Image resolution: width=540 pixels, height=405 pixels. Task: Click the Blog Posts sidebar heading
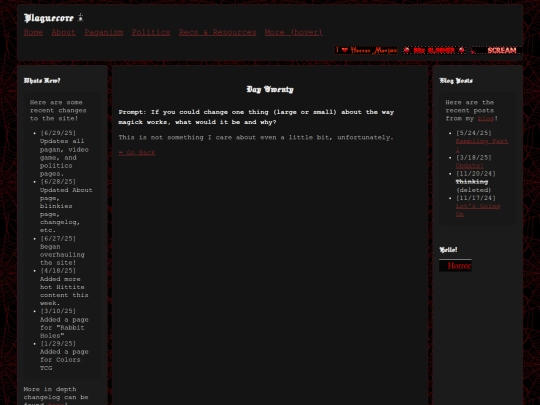click(456, 81)
